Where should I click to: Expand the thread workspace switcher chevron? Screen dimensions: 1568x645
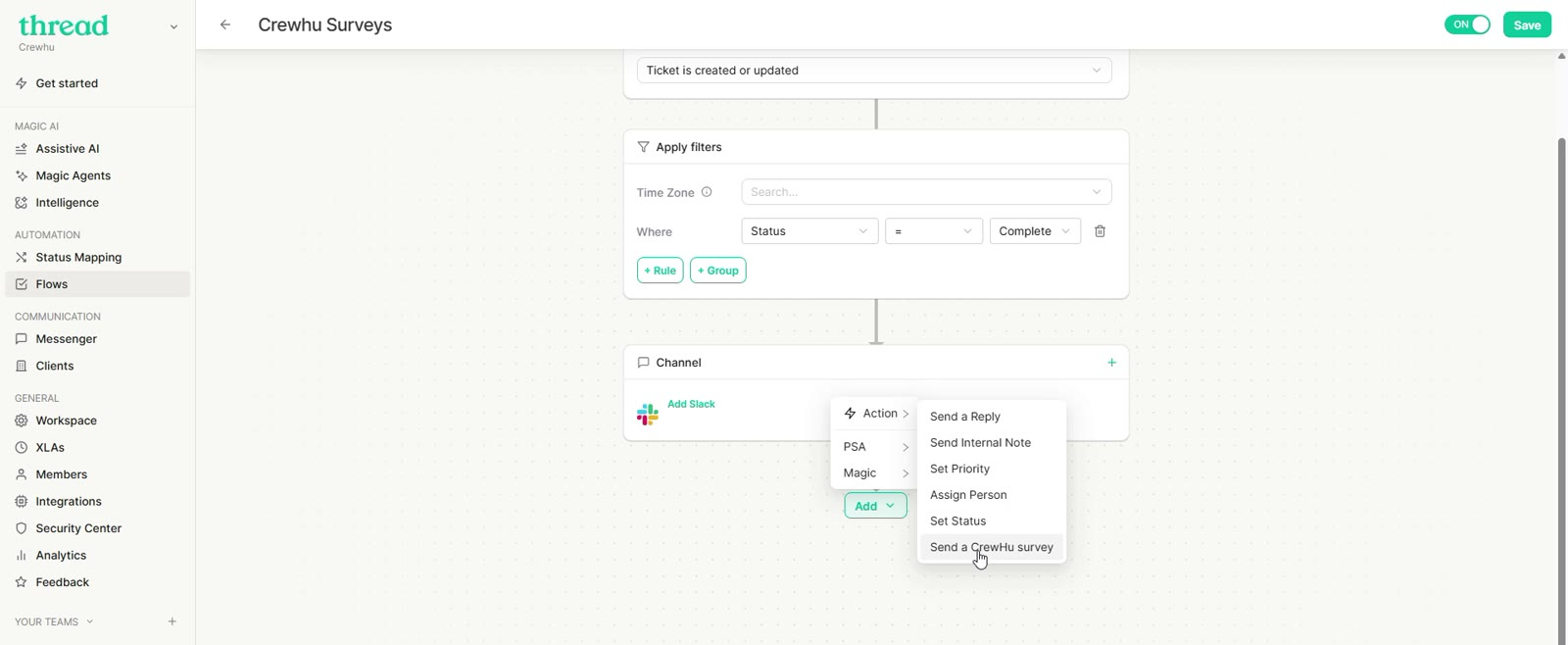click(173, 27)
